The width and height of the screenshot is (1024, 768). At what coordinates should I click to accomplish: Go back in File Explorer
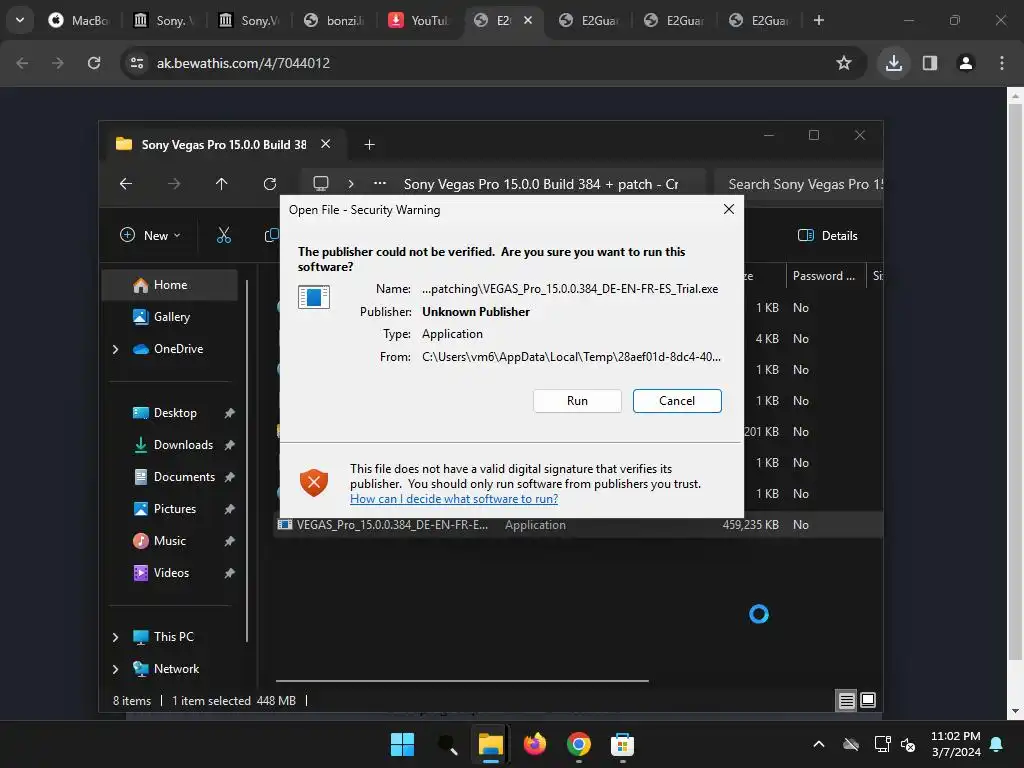125,184
